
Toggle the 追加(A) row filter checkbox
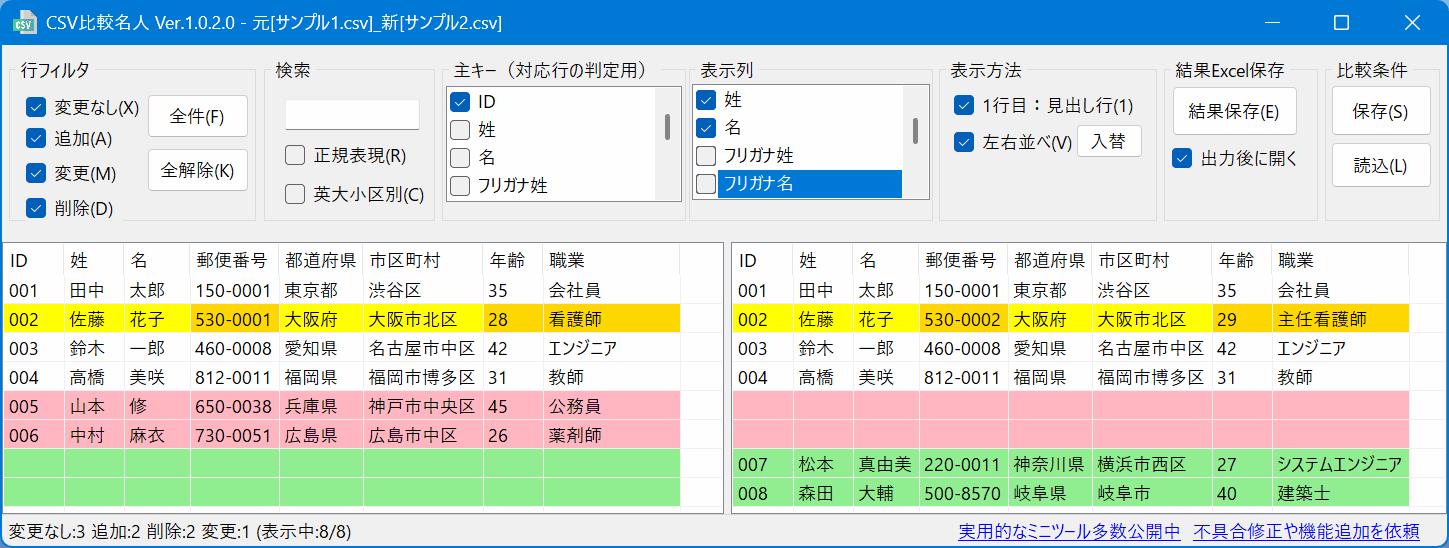37,139
